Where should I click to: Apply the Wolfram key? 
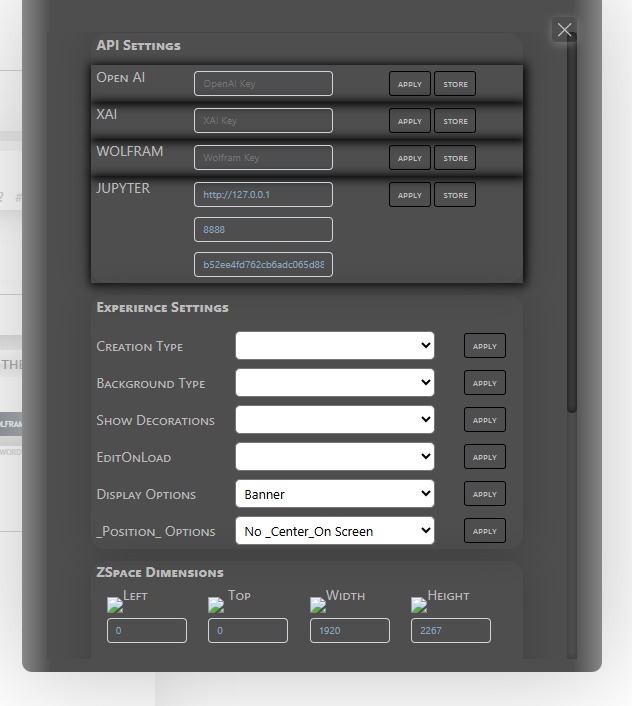tap(410, 158)
